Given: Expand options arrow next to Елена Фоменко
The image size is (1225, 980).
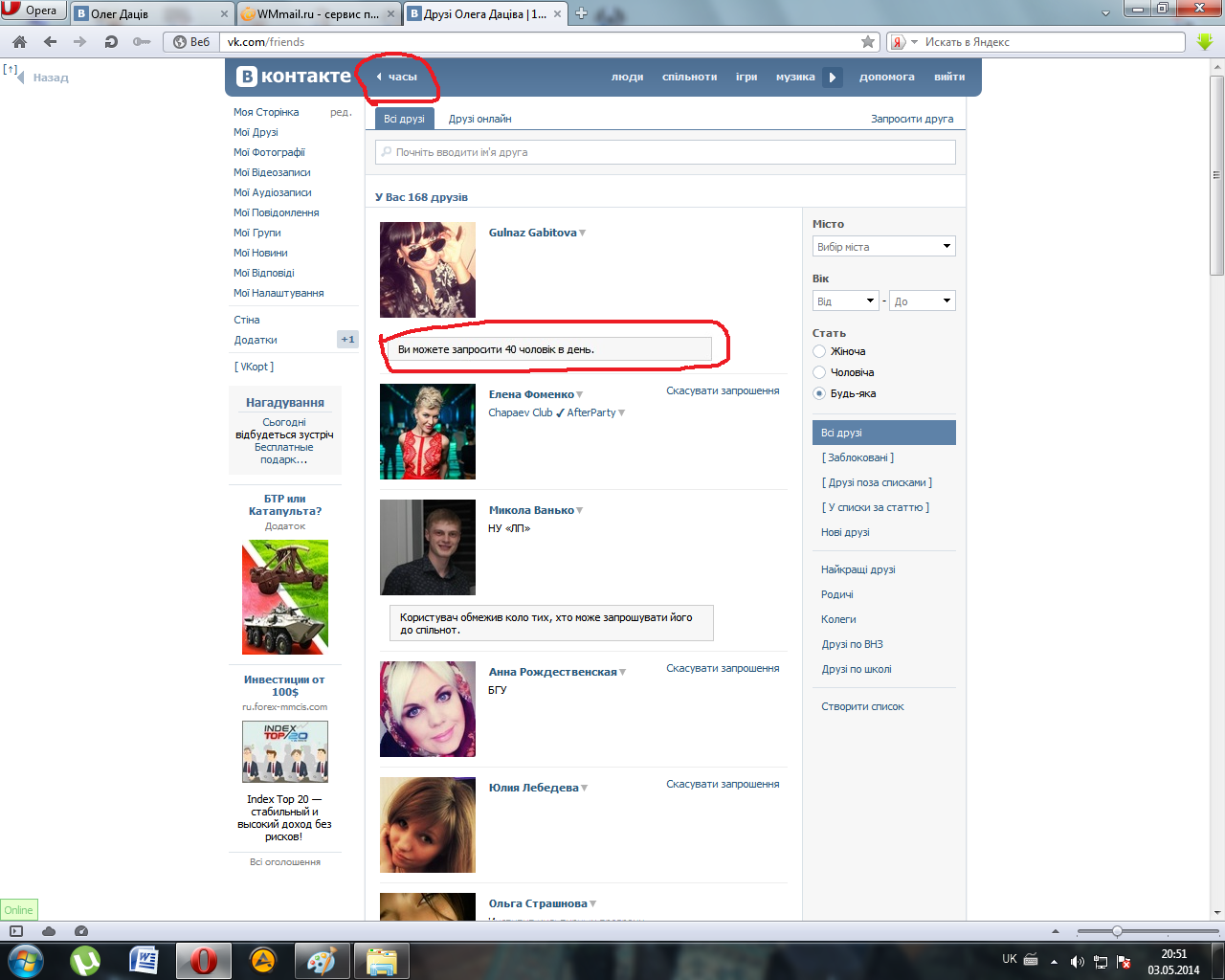Looking at the screenshot, I should pos(580,395).
